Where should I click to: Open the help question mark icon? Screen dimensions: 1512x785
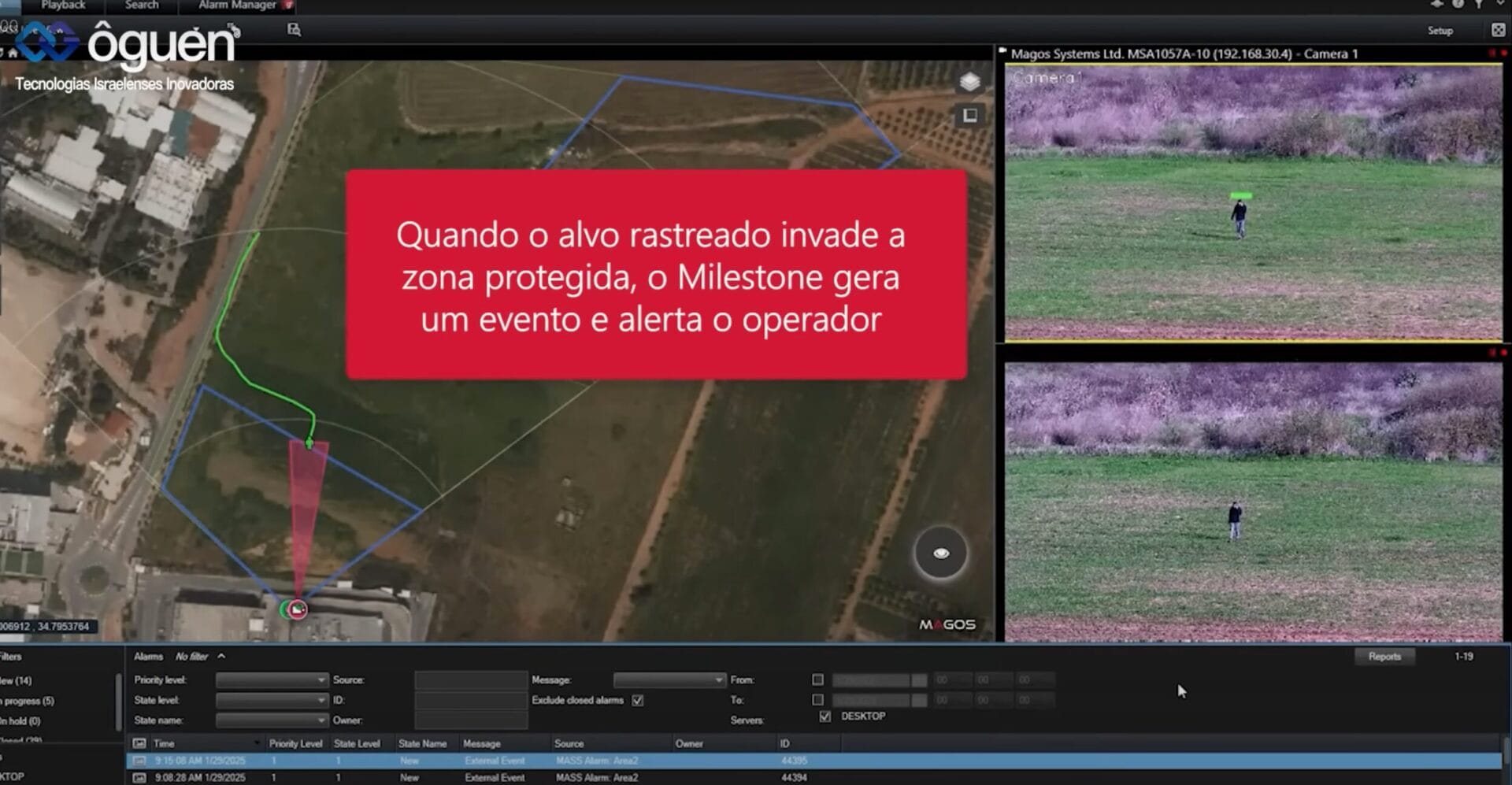coord(1458,5)
